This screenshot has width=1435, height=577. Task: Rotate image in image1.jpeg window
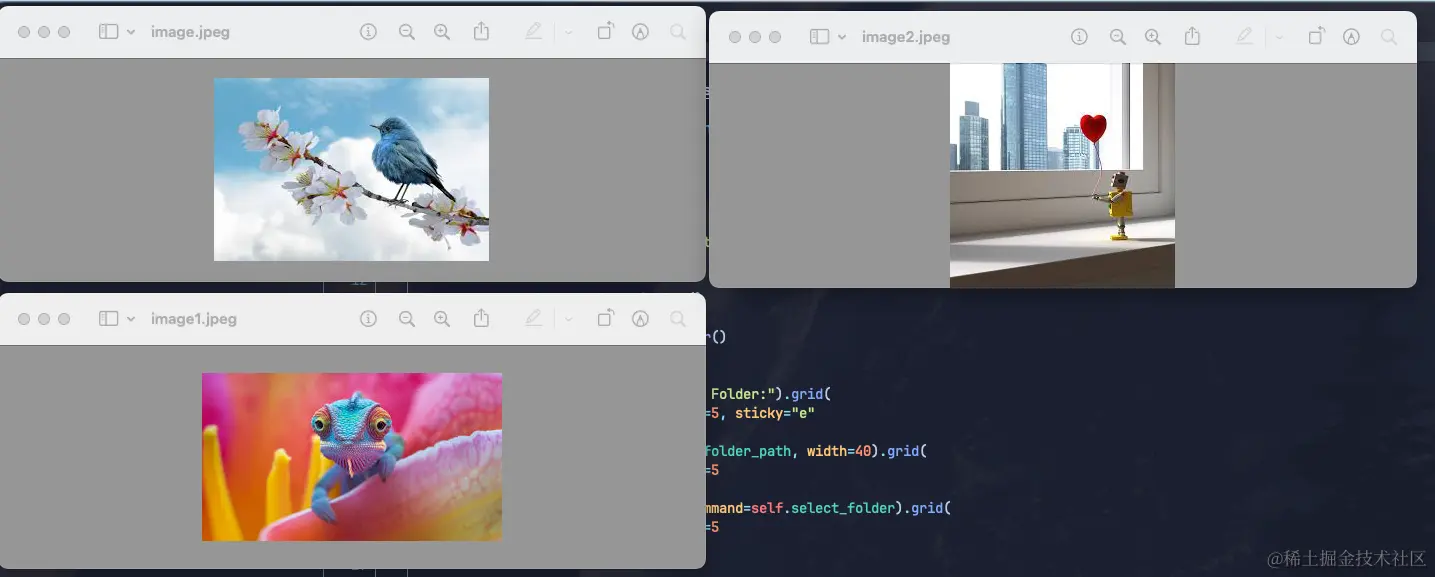point(605,318)
